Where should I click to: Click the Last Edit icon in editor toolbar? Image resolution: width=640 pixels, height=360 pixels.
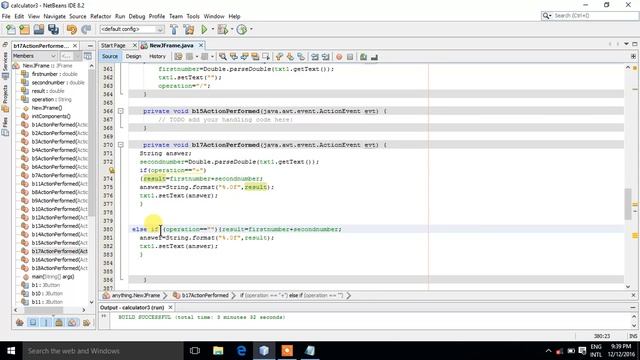pyautogui.click(x=178, y=57)
